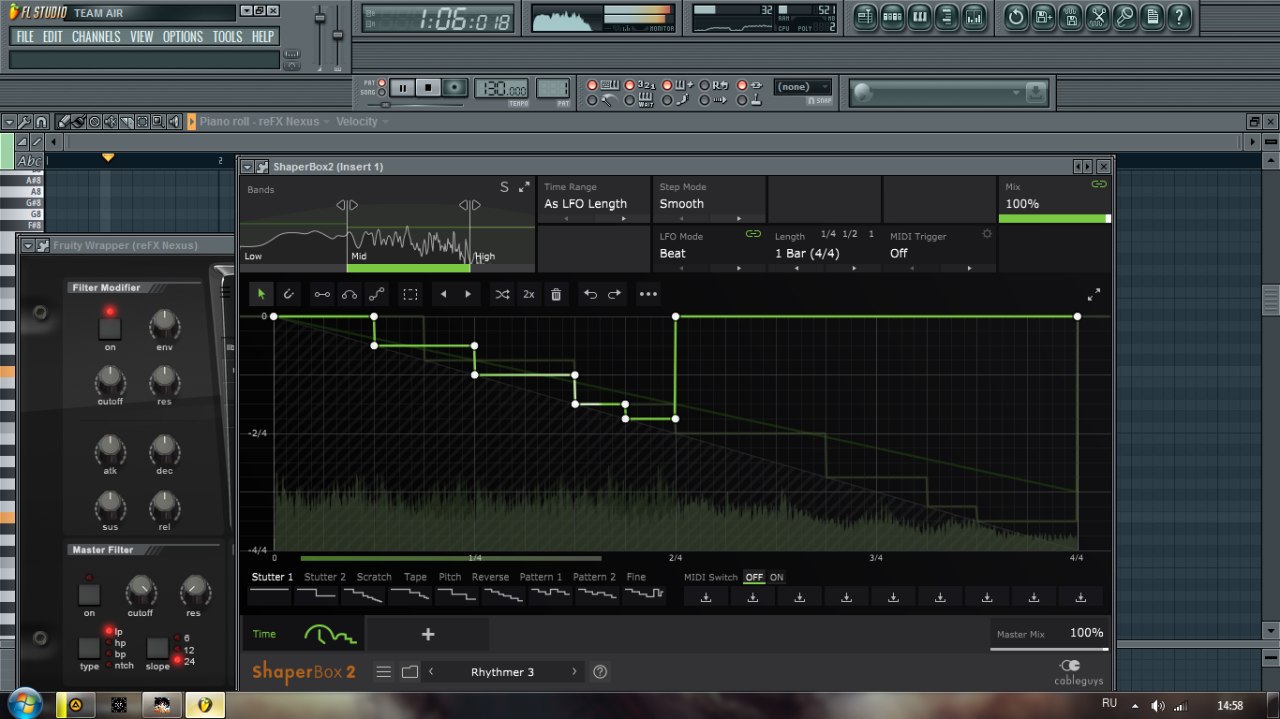Step Time Range to next option
This screenshot has height=719, width=1280.
coord(624,218)
